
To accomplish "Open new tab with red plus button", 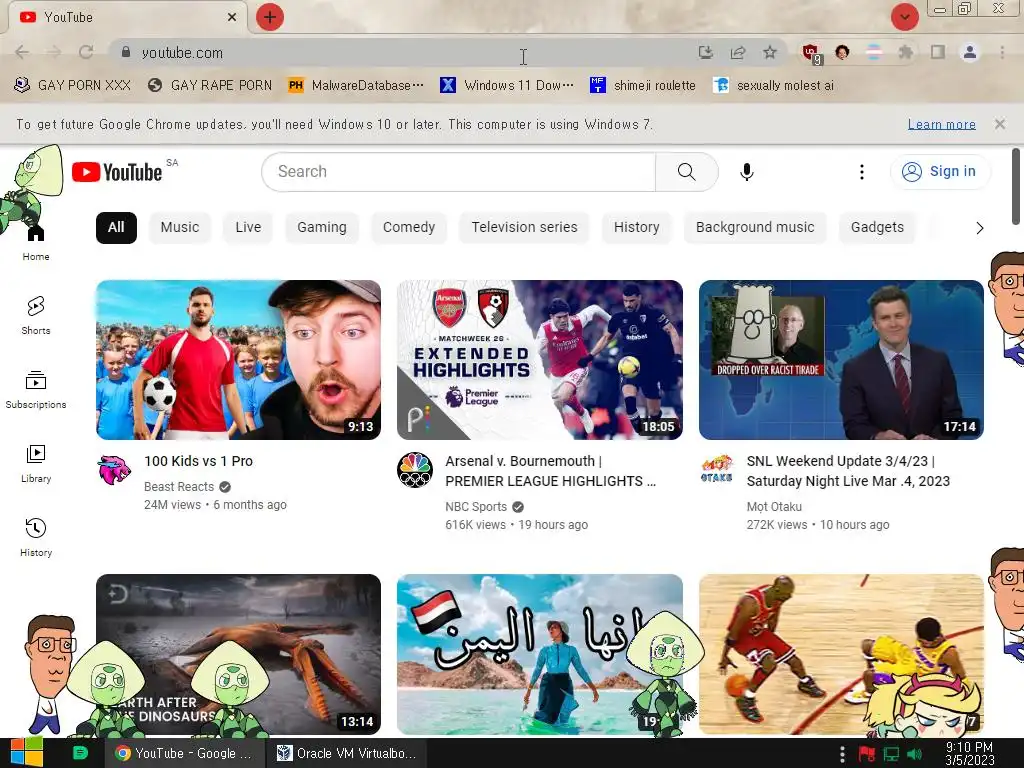I will (270, 17).
